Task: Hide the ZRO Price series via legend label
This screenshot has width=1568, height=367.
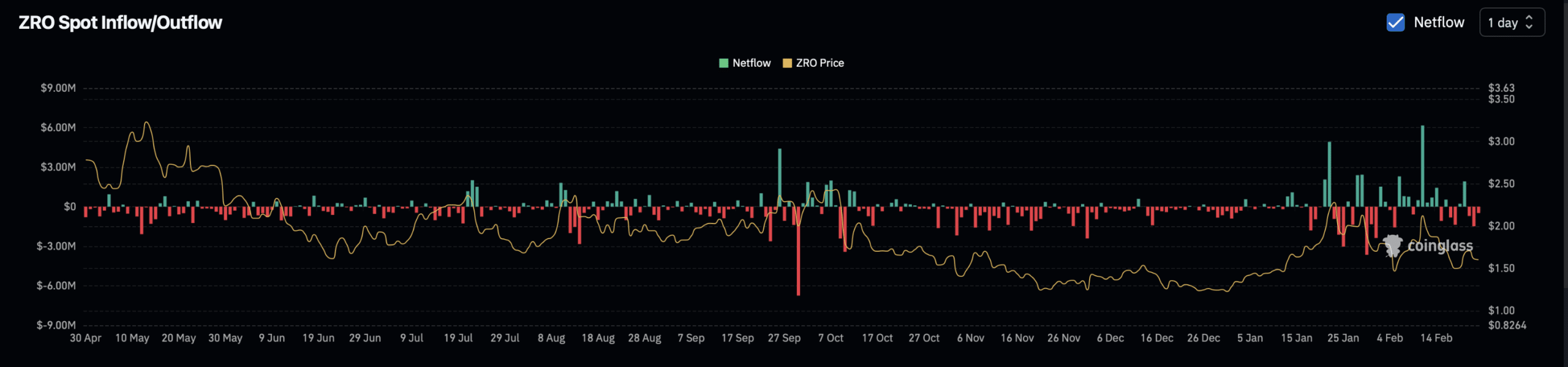Action: tap(820, 63)
